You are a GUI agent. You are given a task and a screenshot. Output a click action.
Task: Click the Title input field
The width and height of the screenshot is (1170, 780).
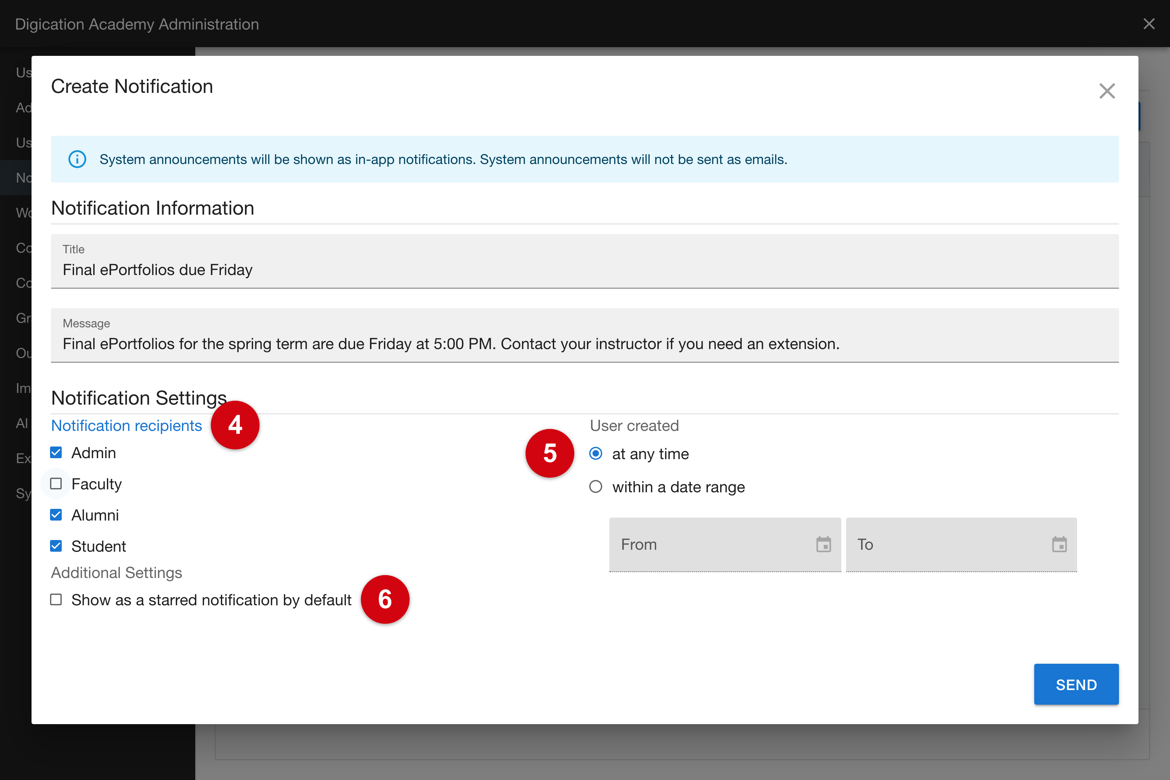pos(584,261)
